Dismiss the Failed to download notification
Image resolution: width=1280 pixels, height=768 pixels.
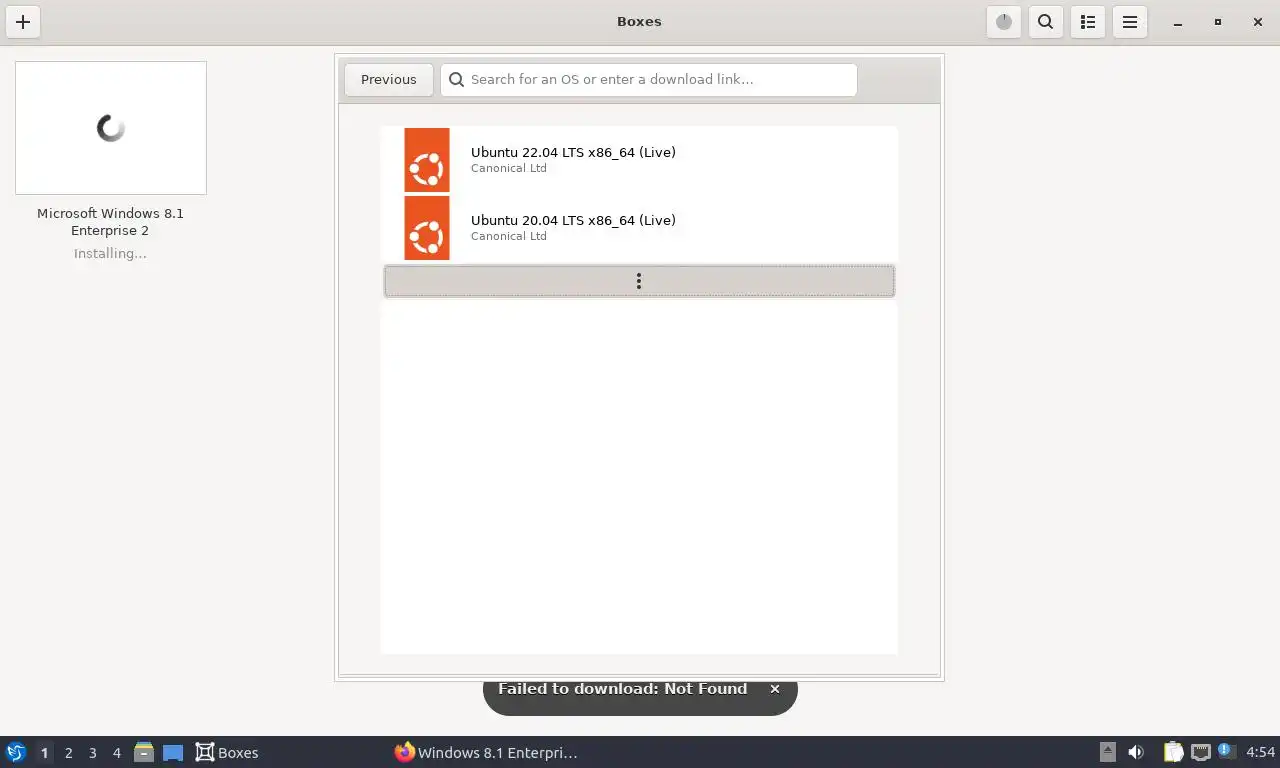point(774,689)
